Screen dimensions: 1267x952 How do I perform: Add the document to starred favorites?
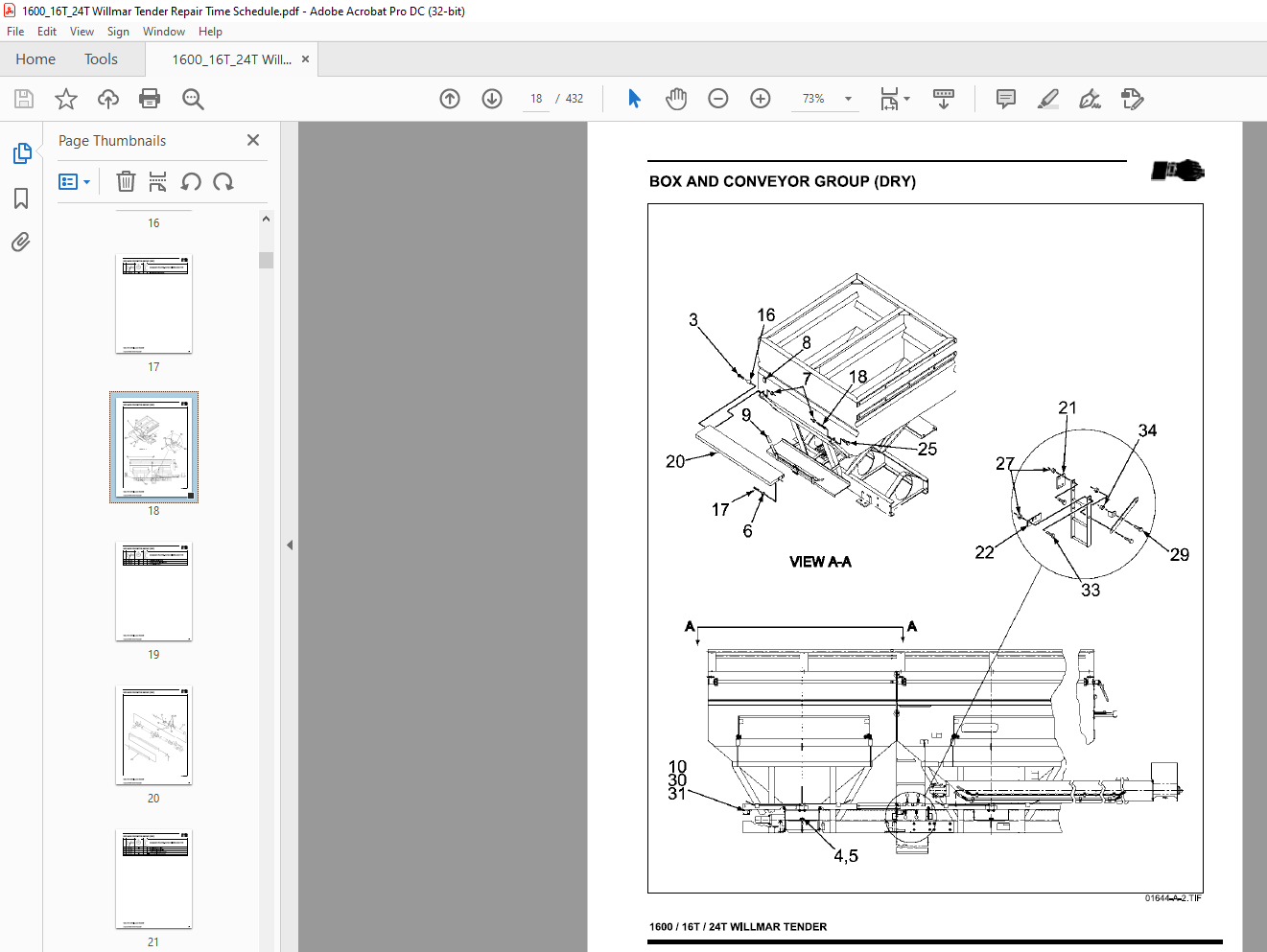(x=66, y=99)
